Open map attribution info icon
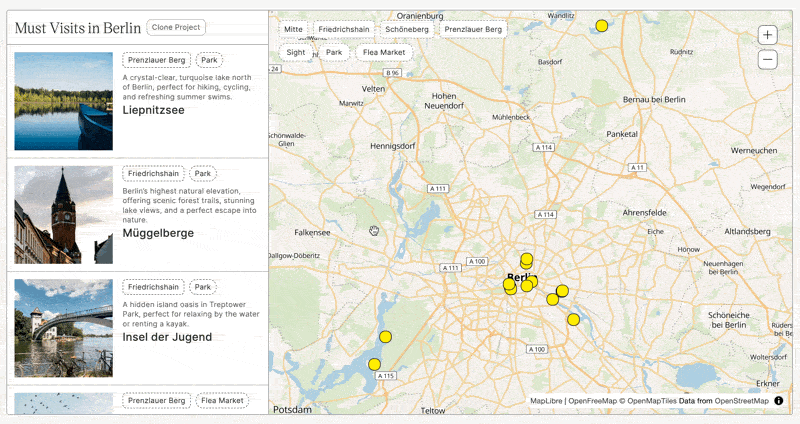This screenshot has width=800, height=424. click(x=779, y=401)
